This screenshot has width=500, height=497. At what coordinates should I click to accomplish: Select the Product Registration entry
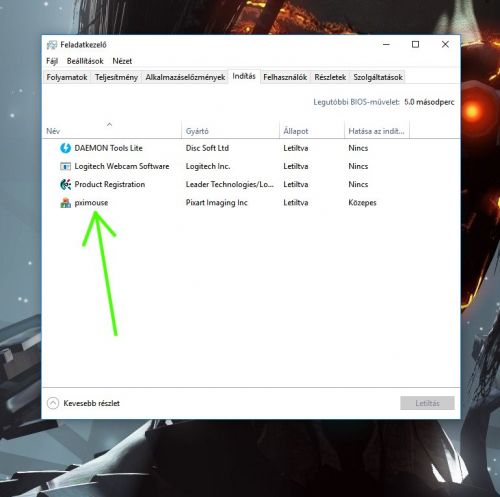click(110, 184)
